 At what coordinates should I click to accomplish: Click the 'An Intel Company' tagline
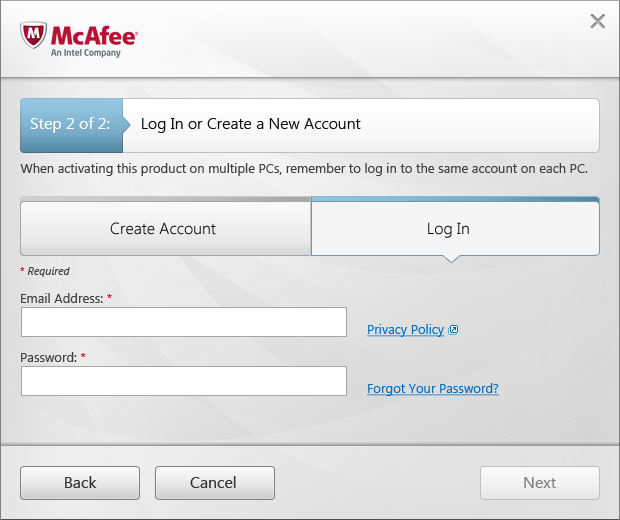[85, 53]
